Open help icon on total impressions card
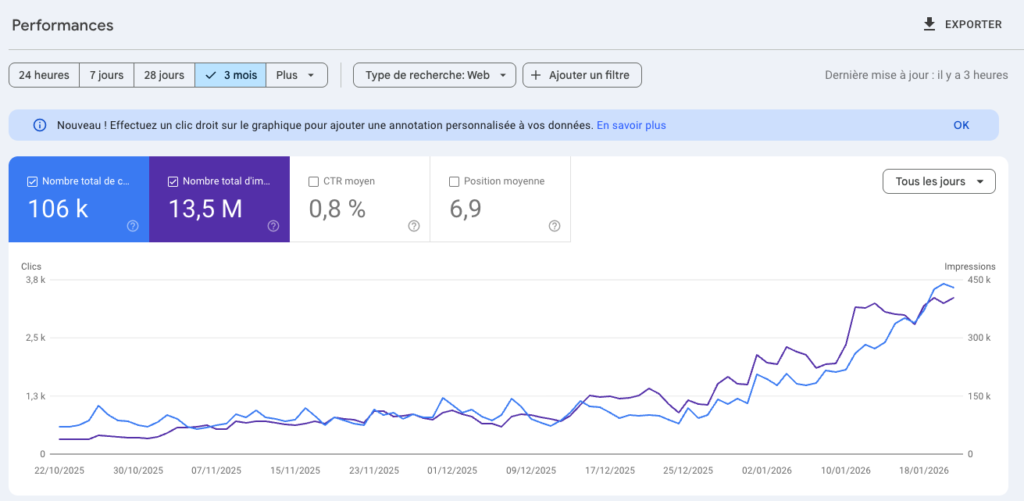 click(273, 226)
